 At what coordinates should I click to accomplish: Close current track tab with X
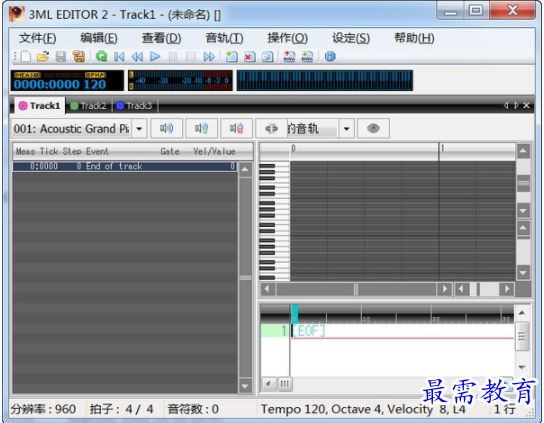coord(526,105)
